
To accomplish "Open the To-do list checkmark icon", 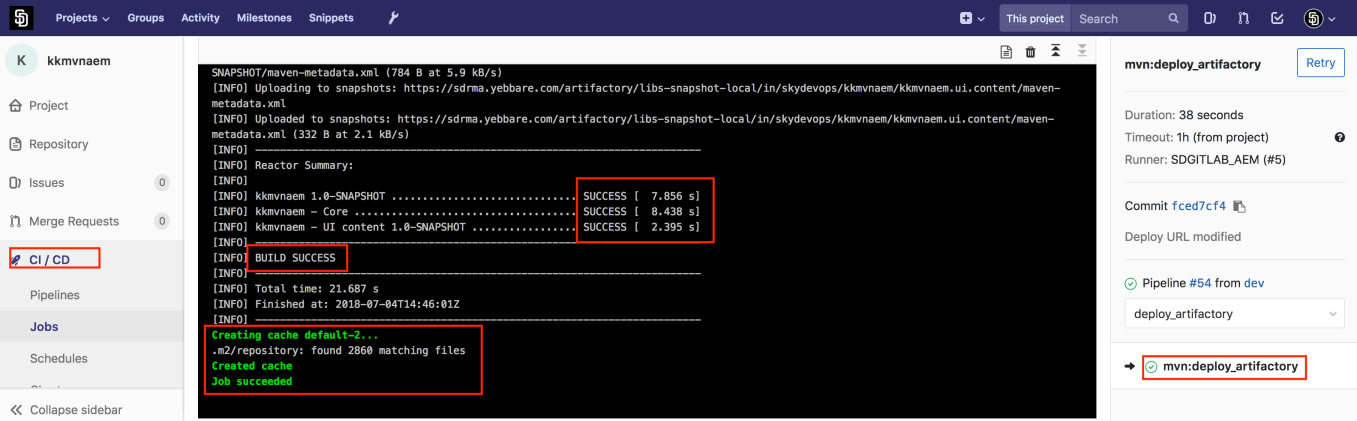I will 1277,18.
